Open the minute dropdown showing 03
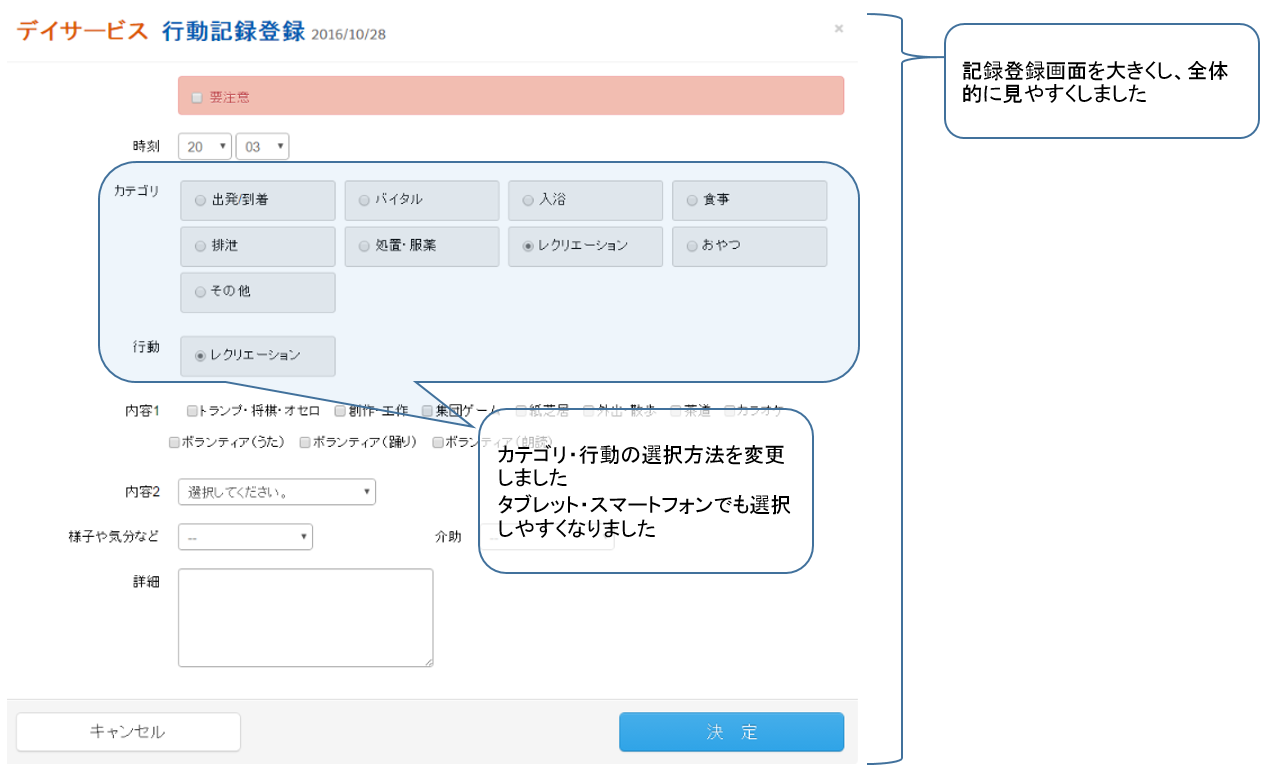The width and height of the screenshot is (1271, 780). (262, 147)
